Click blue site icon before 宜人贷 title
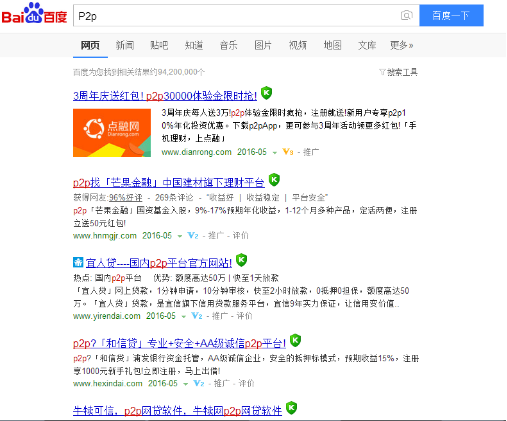The height and width of the screenshot is (421, 507). [78, 262]
